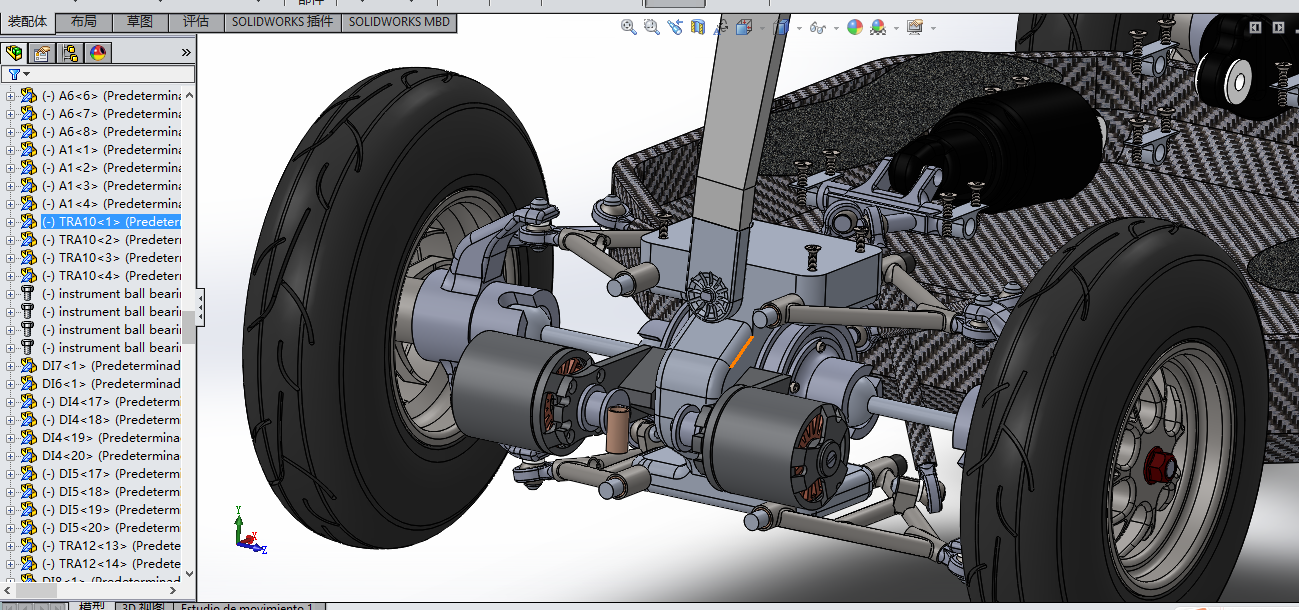Expand the A6<6> component node
This screenshot has width=1299, height=610.
(x=11, y=96)
